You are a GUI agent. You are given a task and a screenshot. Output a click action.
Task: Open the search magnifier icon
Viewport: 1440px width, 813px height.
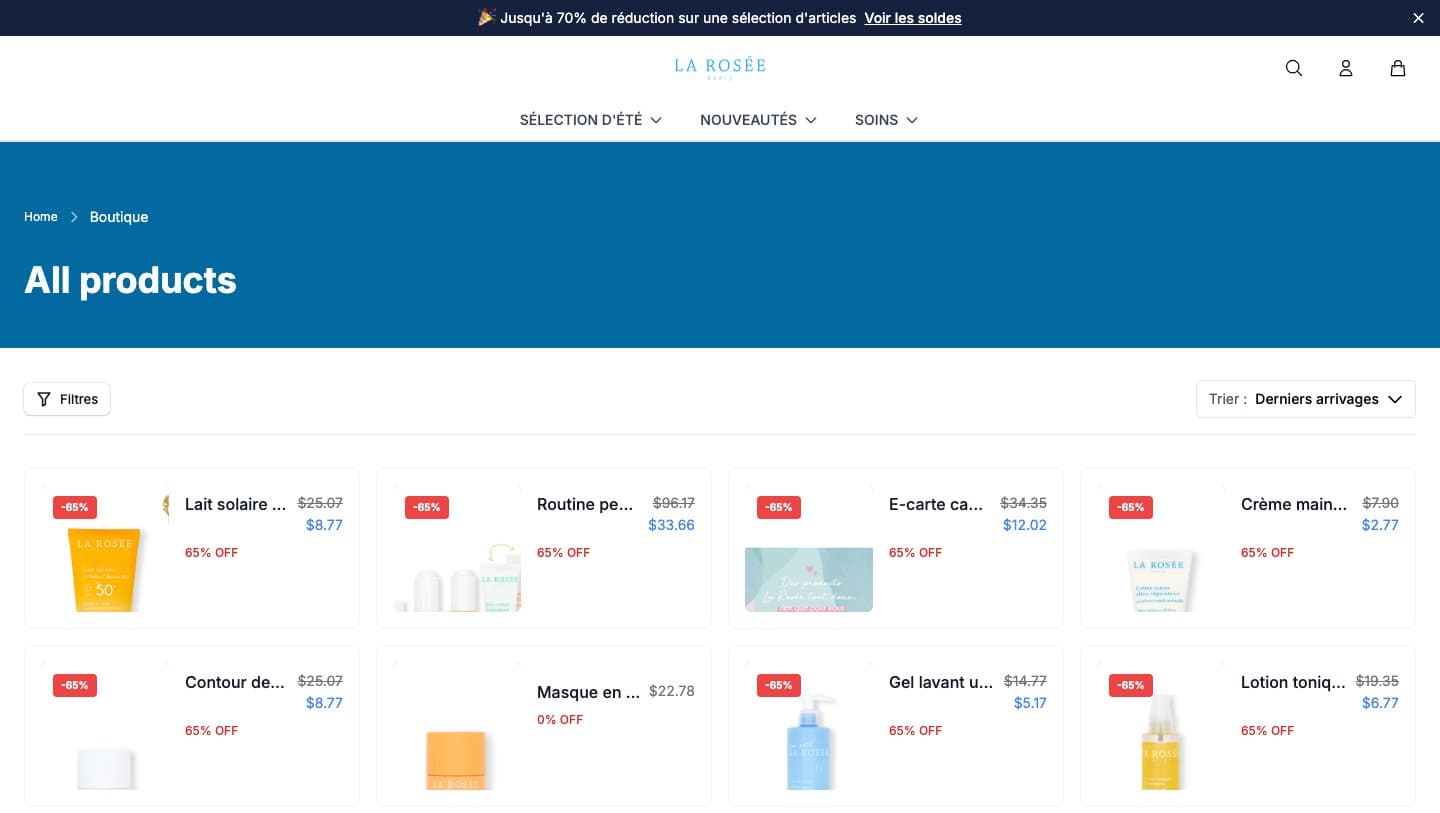coord(1294,68)
